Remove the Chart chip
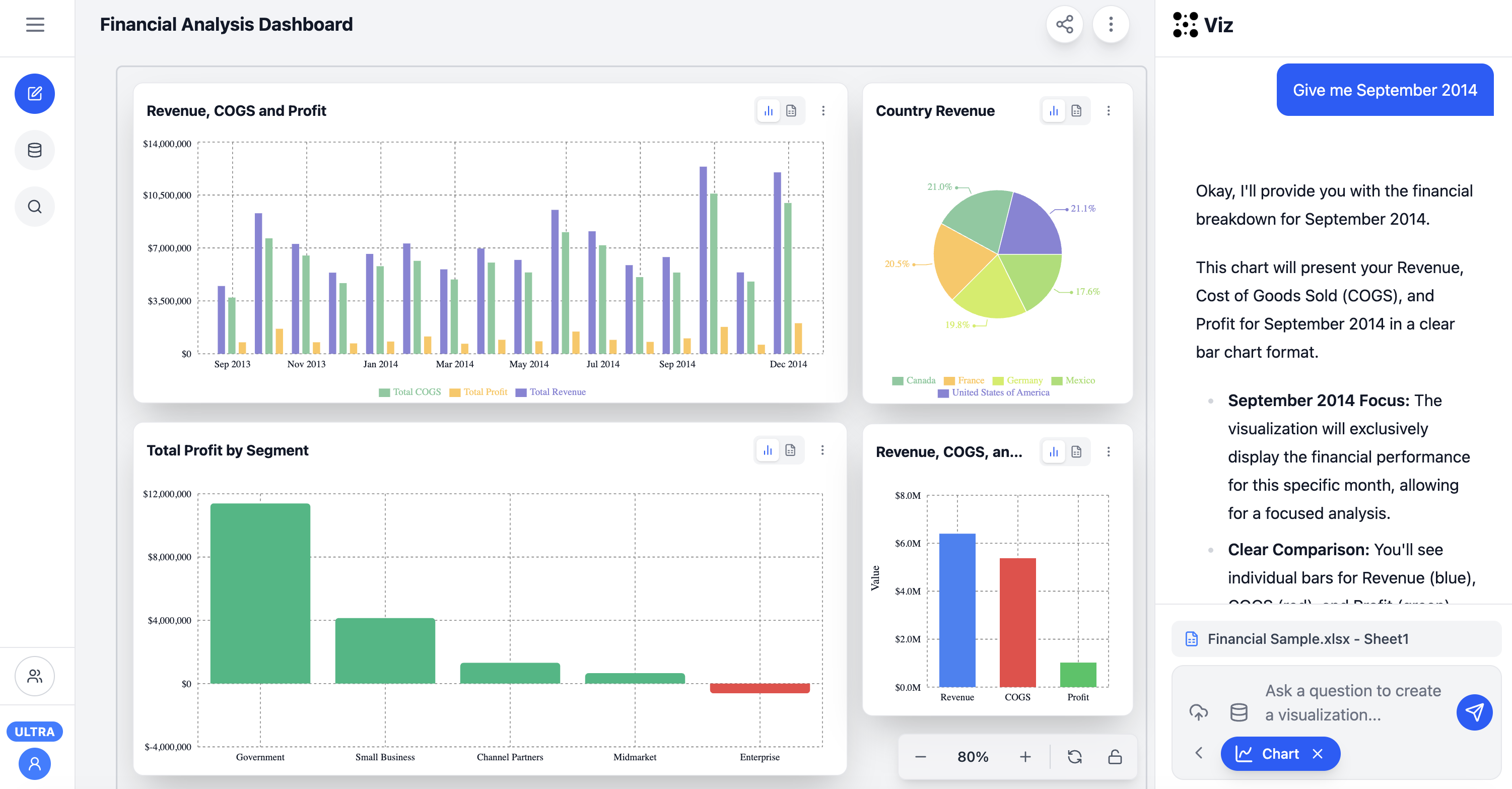 [1318, 754]
